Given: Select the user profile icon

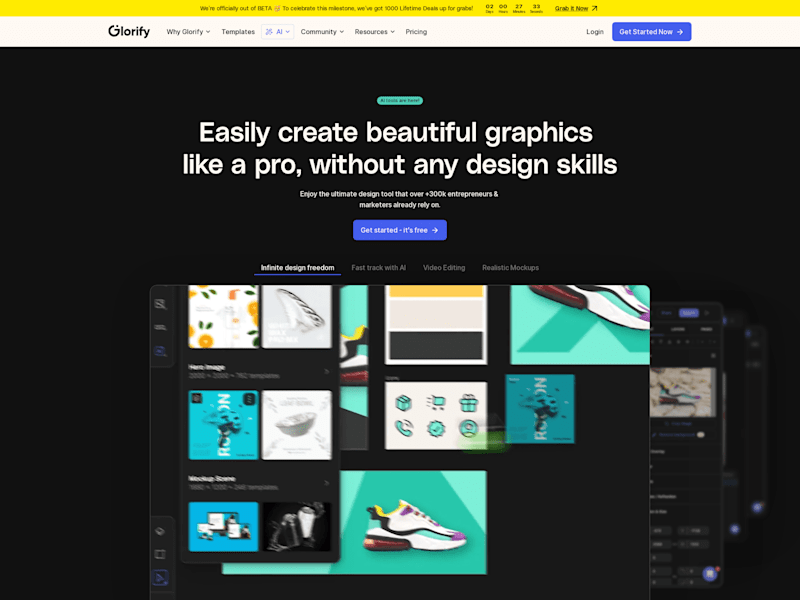Looking at the screenshot, I should point(468,428).
